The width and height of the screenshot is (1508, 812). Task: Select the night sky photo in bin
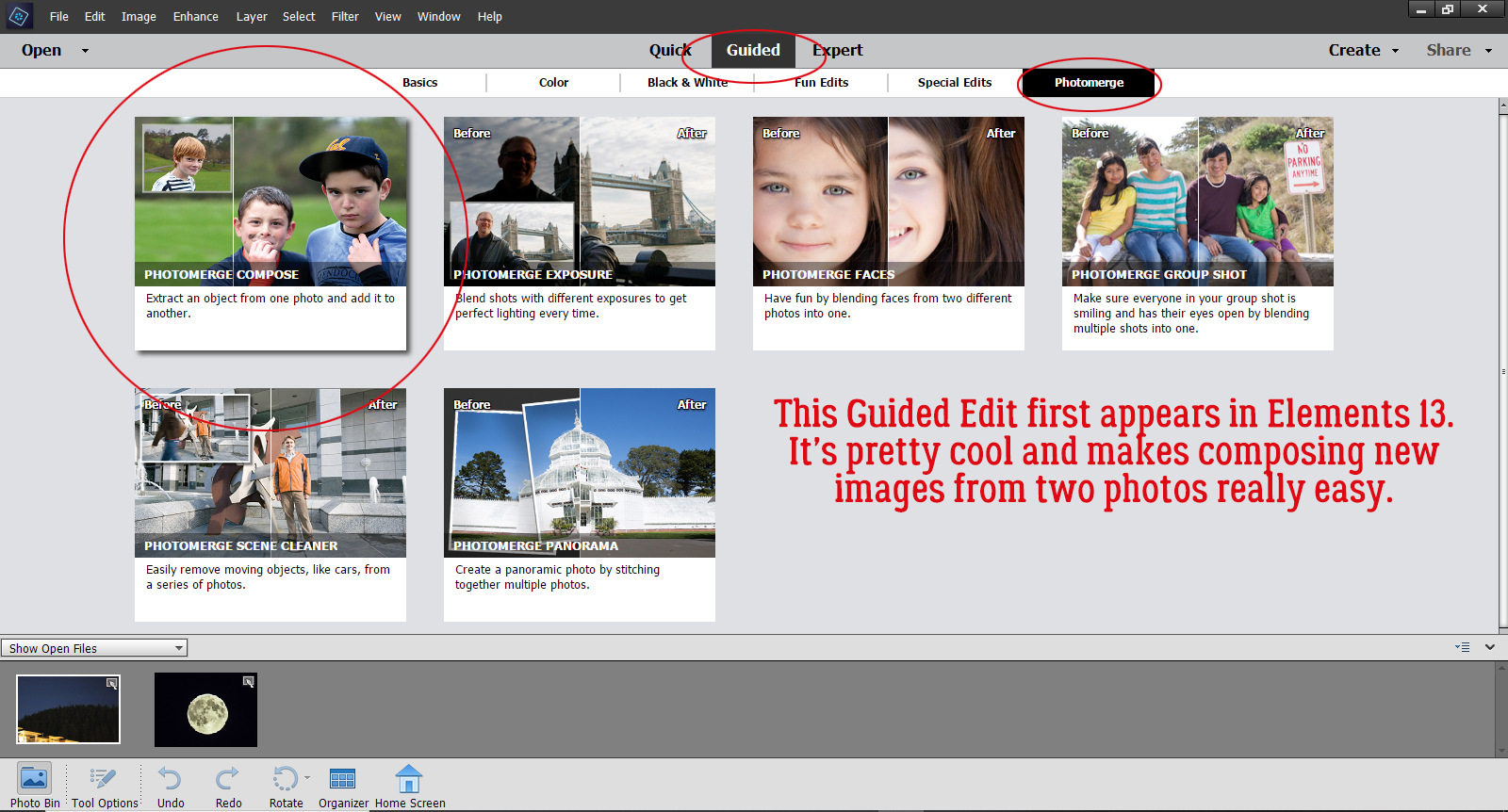(x=69, y=709)
